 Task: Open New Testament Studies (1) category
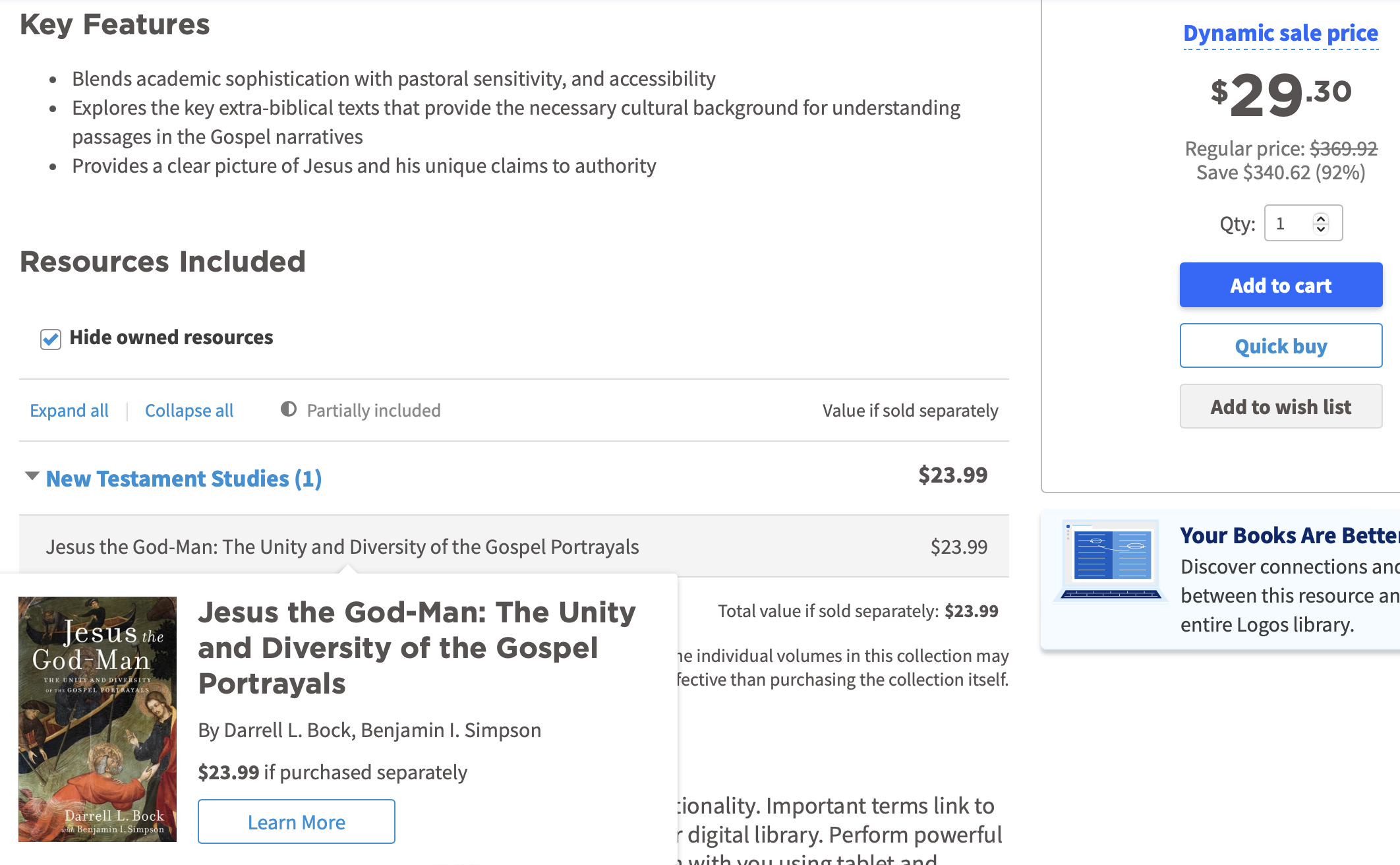click(x=184, y=479)
